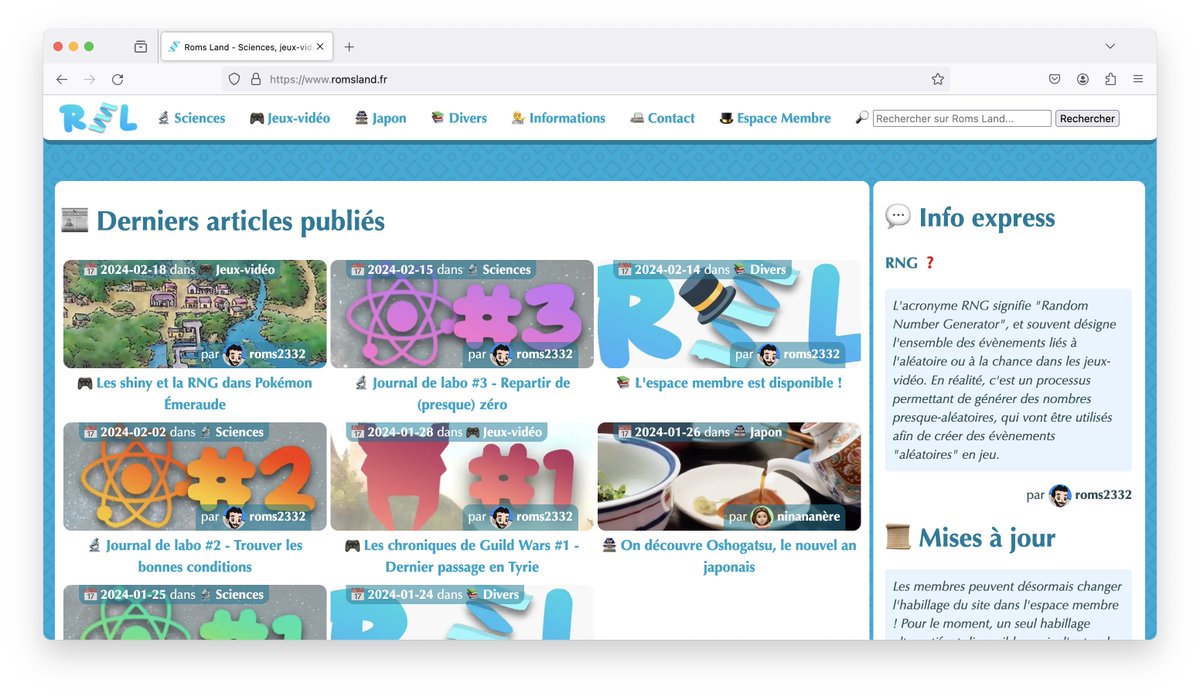Click the sidebar toggle icon beside tab

[140, 47]
